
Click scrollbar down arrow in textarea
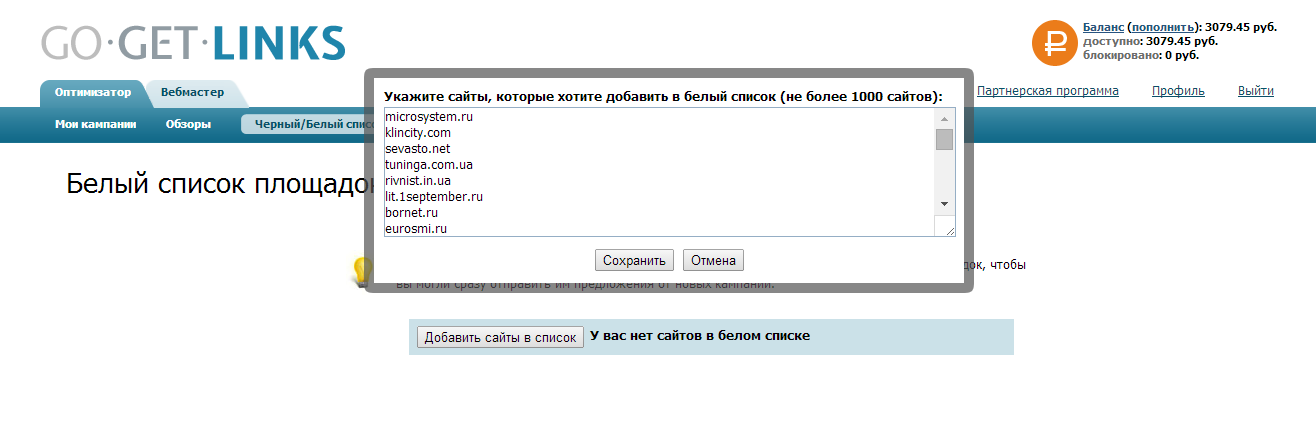point(944,203)
